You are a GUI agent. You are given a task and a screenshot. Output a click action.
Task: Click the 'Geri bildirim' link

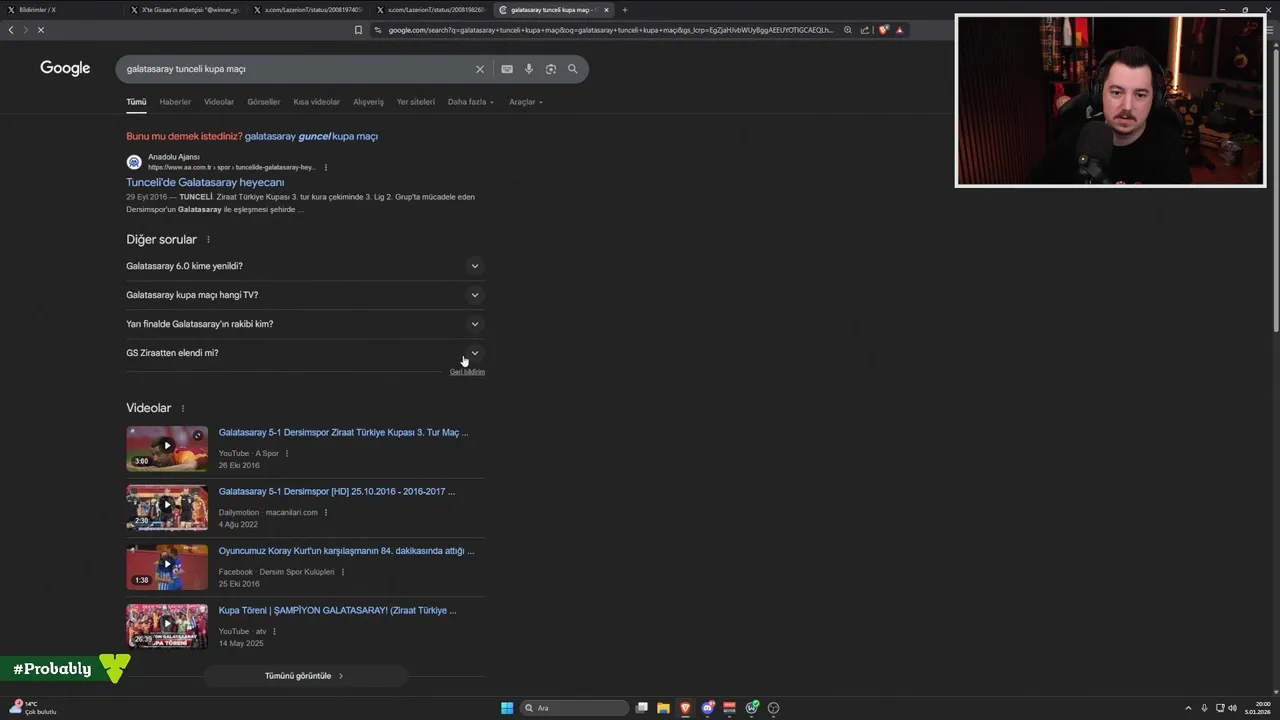point(467,372)
